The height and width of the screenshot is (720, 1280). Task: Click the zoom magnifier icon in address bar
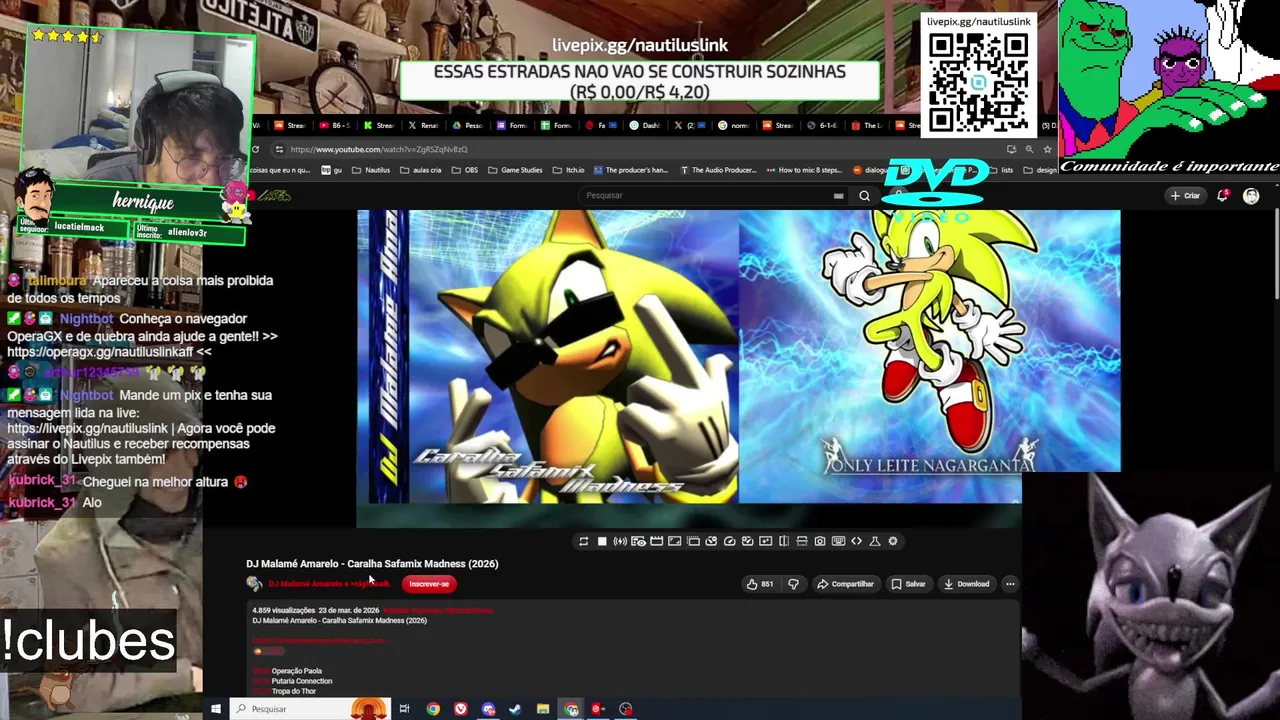tap(1029, 149)
